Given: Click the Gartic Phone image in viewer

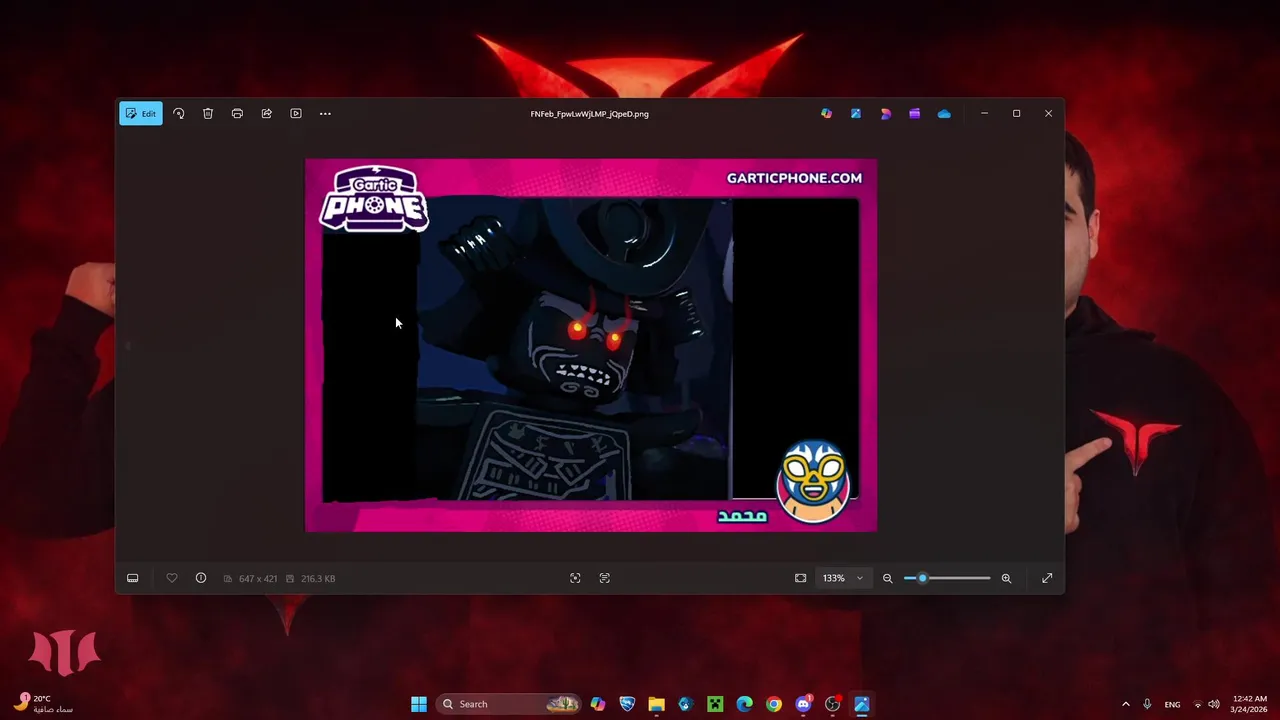Looking at the screenshot, I should (591, 345).
